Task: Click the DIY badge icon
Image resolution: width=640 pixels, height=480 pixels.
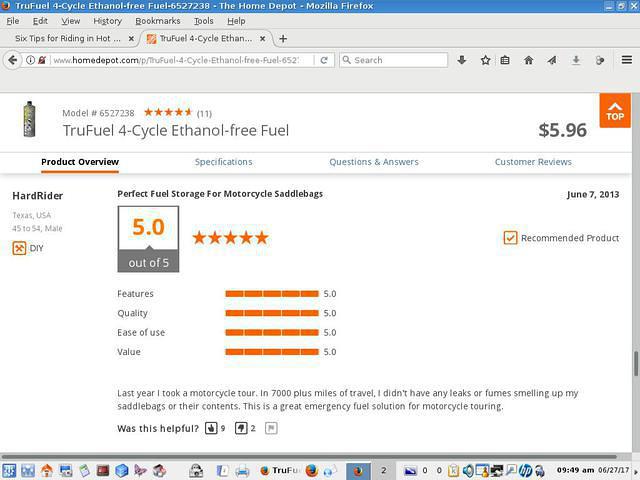Action: point(19,248)
